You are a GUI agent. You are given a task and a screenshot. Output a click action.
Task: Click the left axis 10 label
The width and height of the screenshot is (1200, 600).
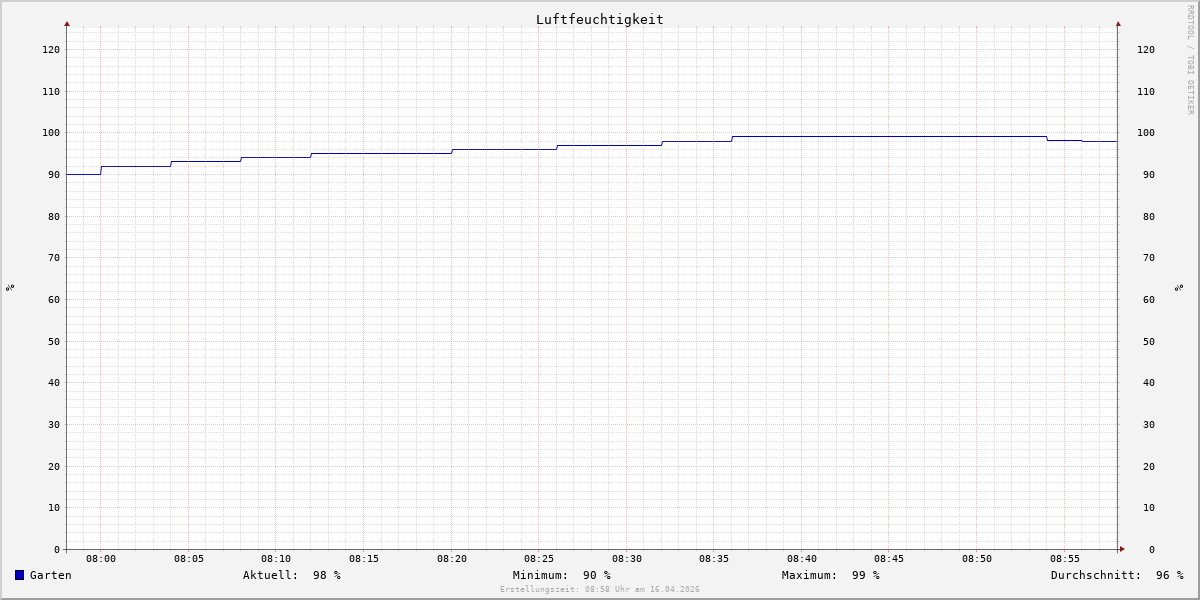(x=54, y=508)
